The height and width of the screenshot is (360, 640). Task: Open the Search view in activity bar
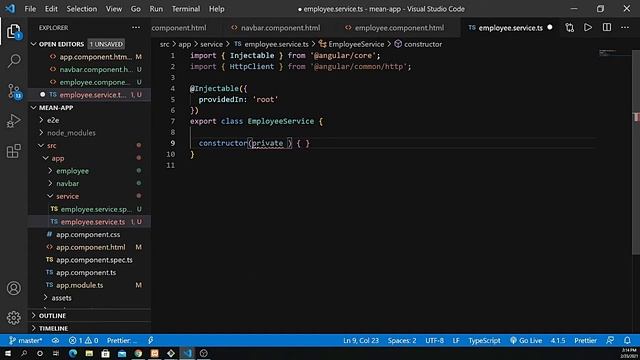(13, 61)
